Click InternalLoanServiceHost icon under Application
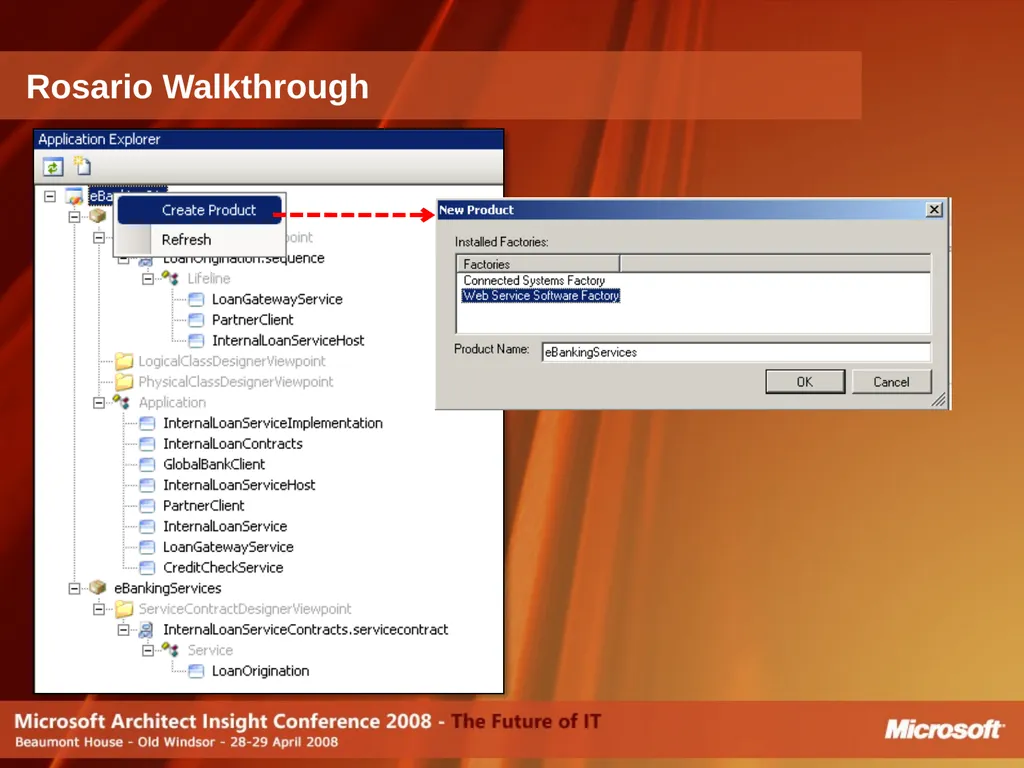 pos(148,485)
